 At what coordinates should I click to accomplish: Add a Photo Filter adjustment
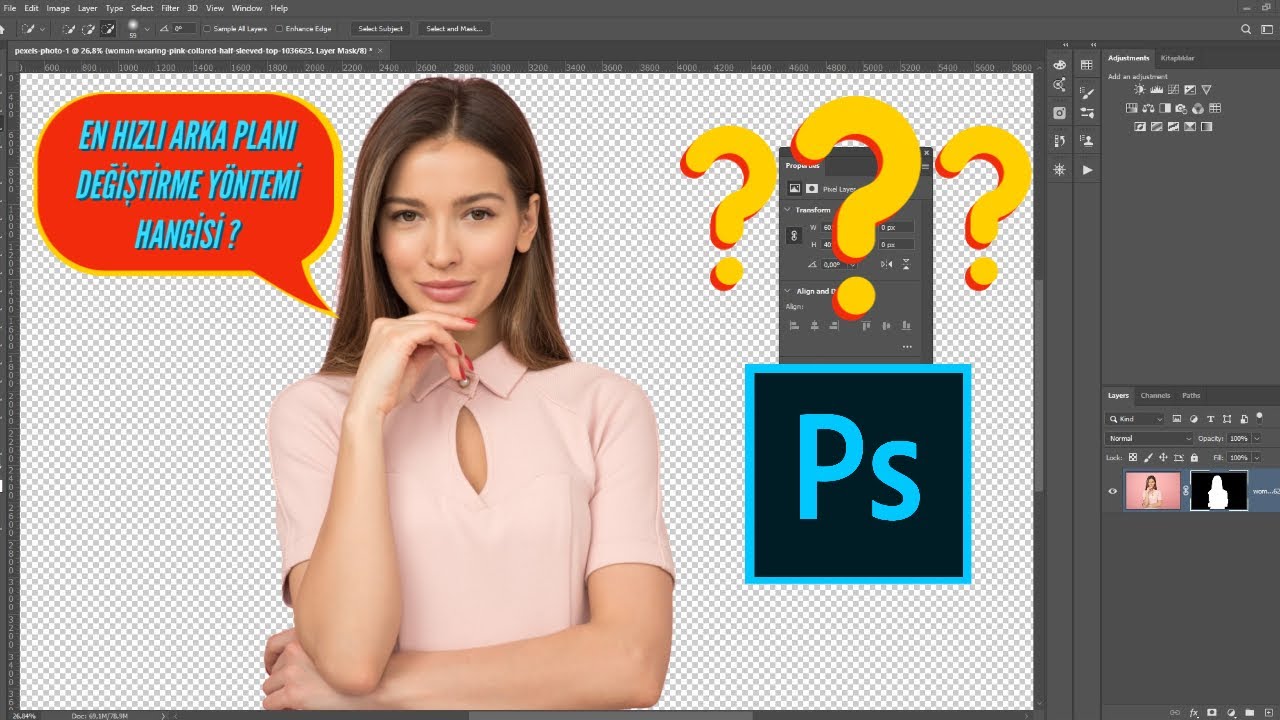click(x=1181, y=108)
